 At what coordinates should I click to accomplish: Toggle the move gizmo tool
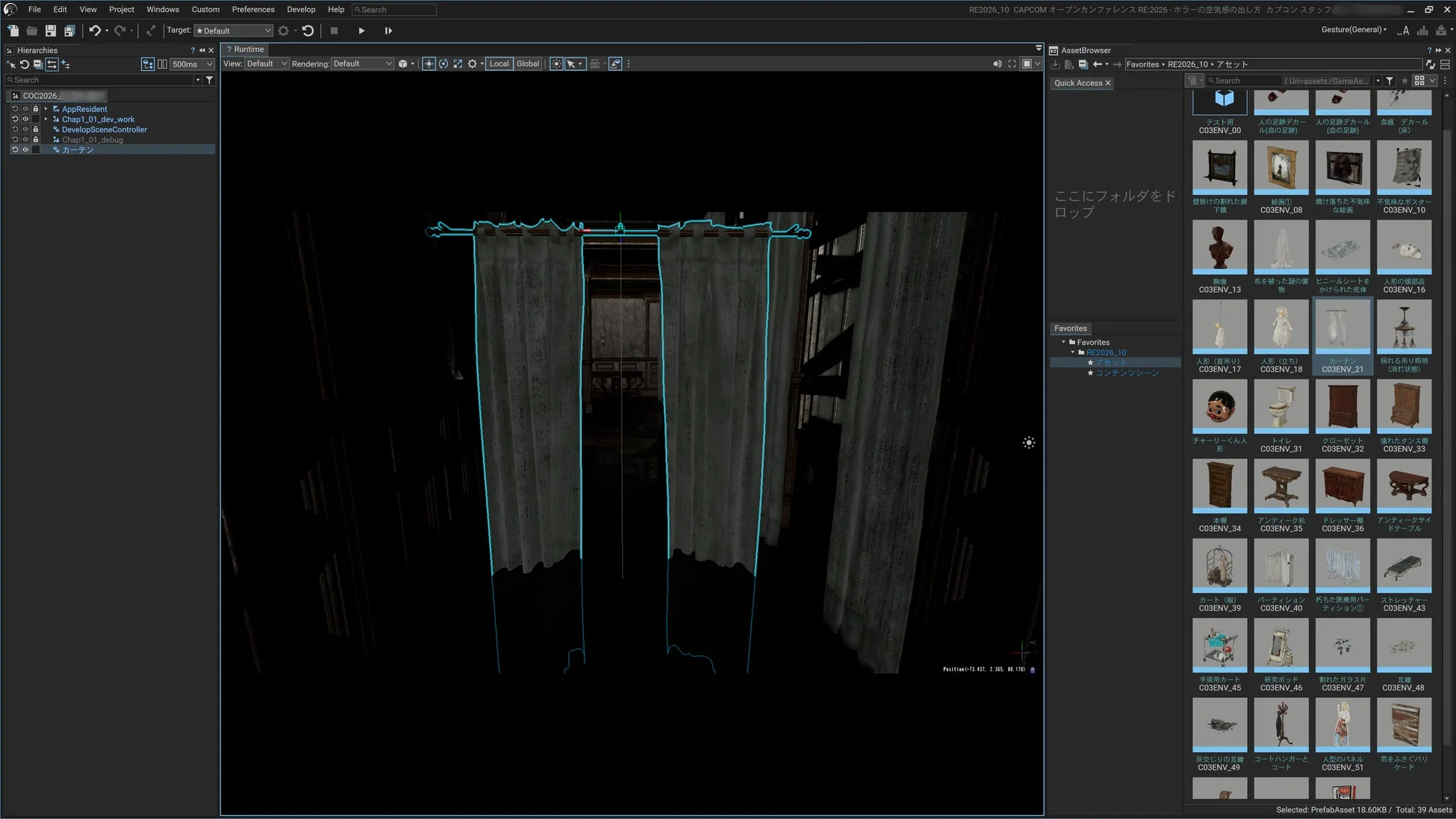point(429,64)
